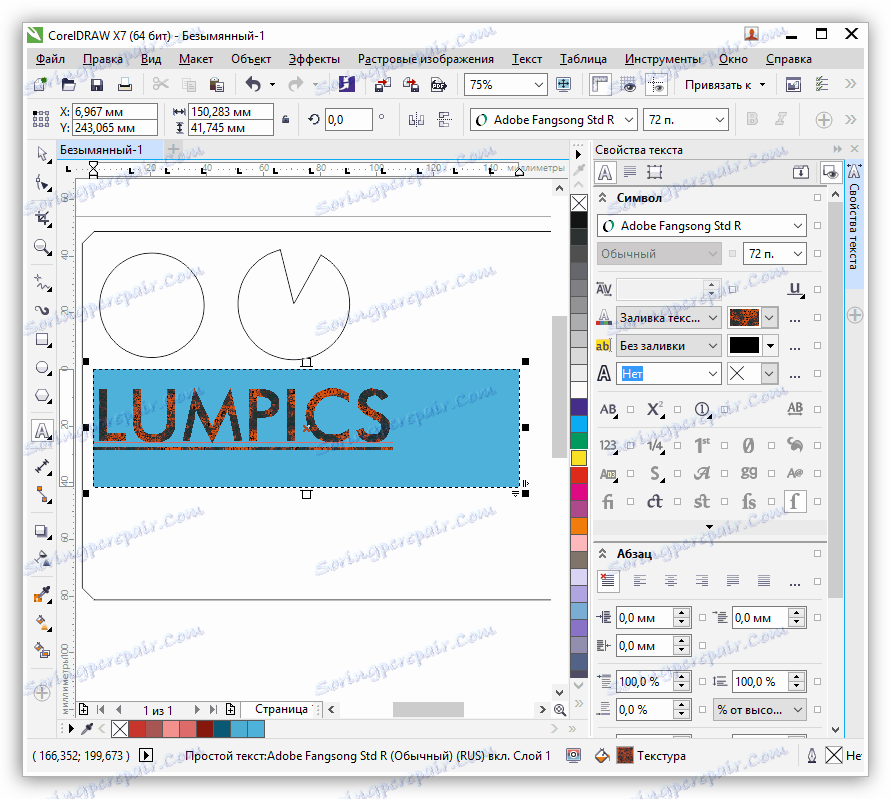Viewport: 891px width, 799px height.
Task: Switch to the Безымянный-1 document tab
Action: [x=101, y=150]
